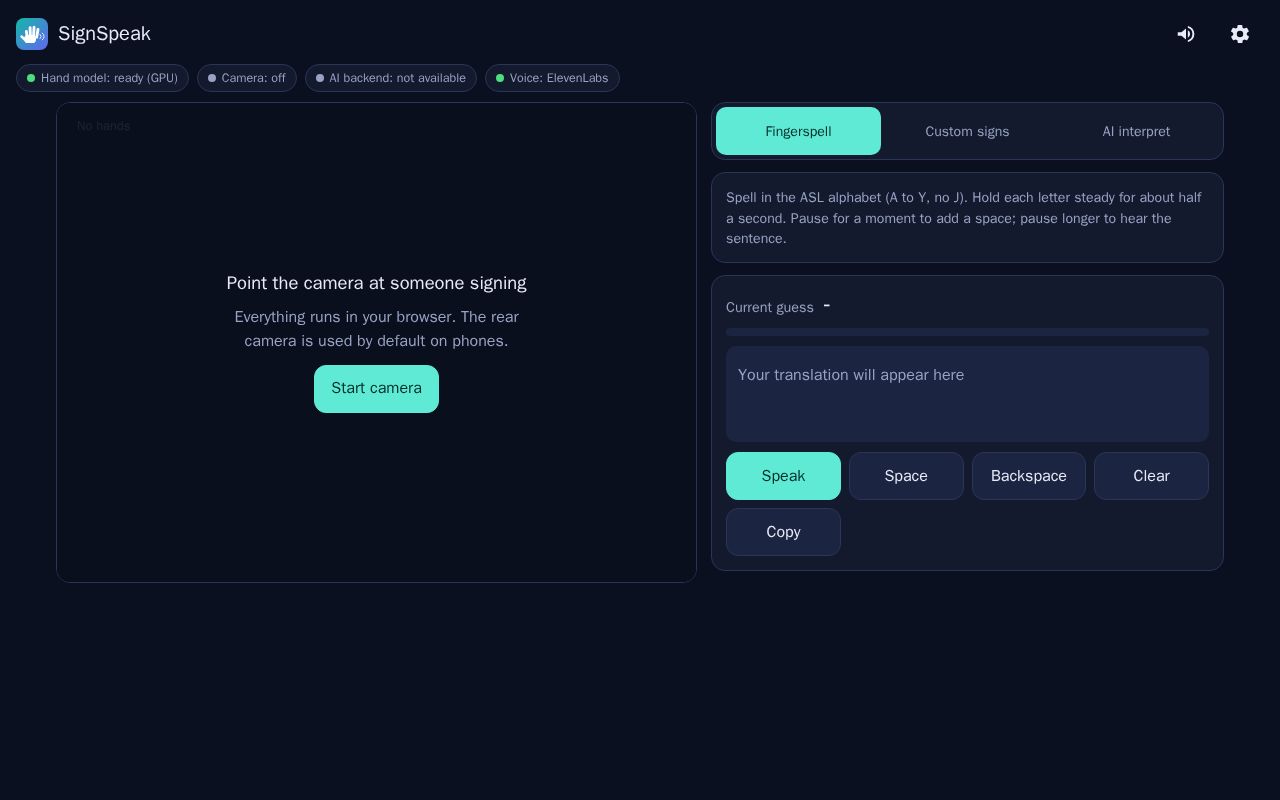This screenshot has width=1280, height=800.
Task: Clear the translation text
Action: [x=1151, y=476]
